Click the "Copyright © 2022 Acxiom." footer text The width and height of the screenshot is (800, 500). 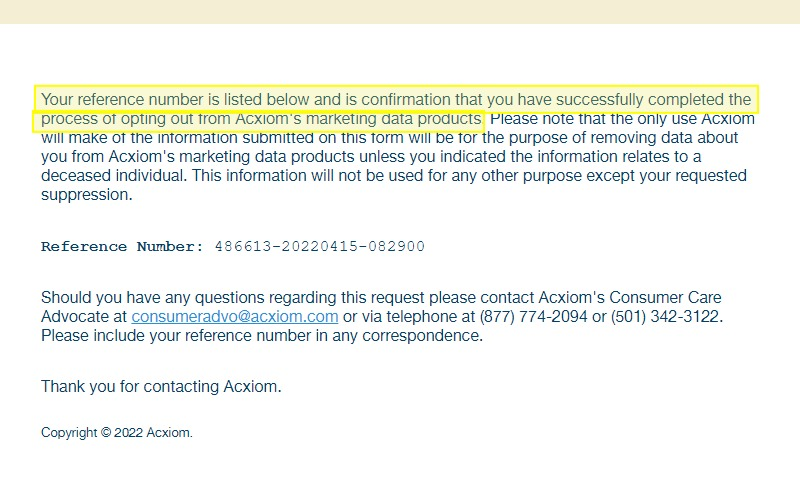click(117, 433)
